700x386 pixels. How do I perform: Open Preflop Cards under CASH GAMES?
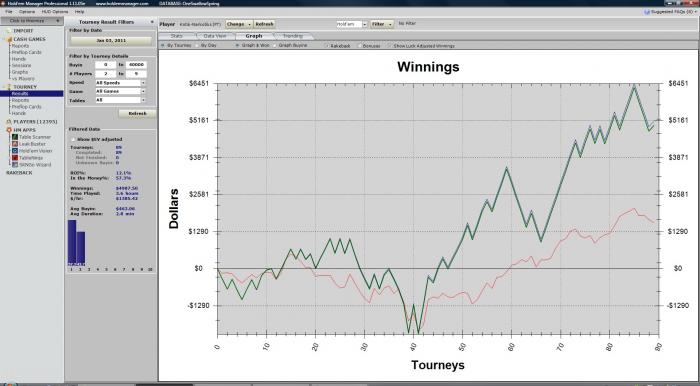26,53
